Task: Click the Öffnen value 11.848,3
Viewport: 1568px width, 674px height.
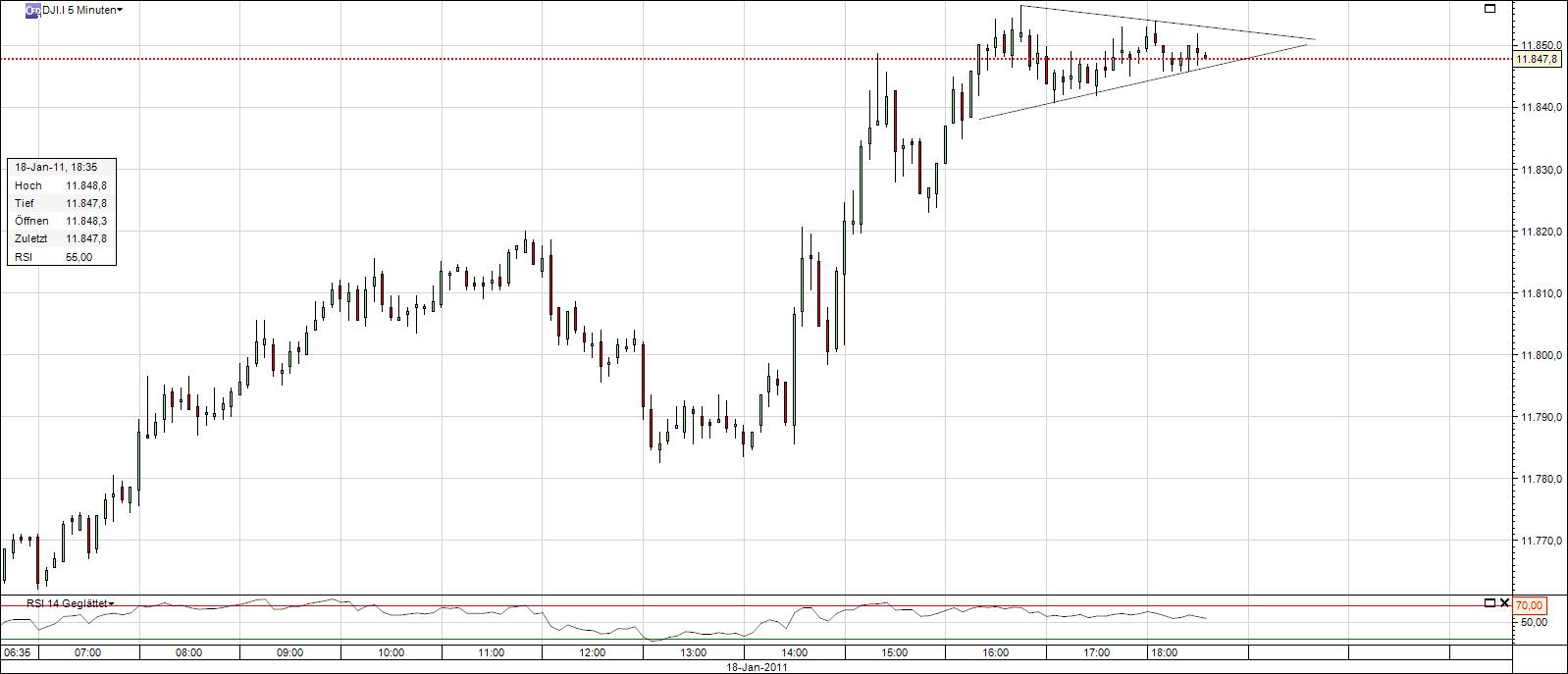Action: click(86, 221)
